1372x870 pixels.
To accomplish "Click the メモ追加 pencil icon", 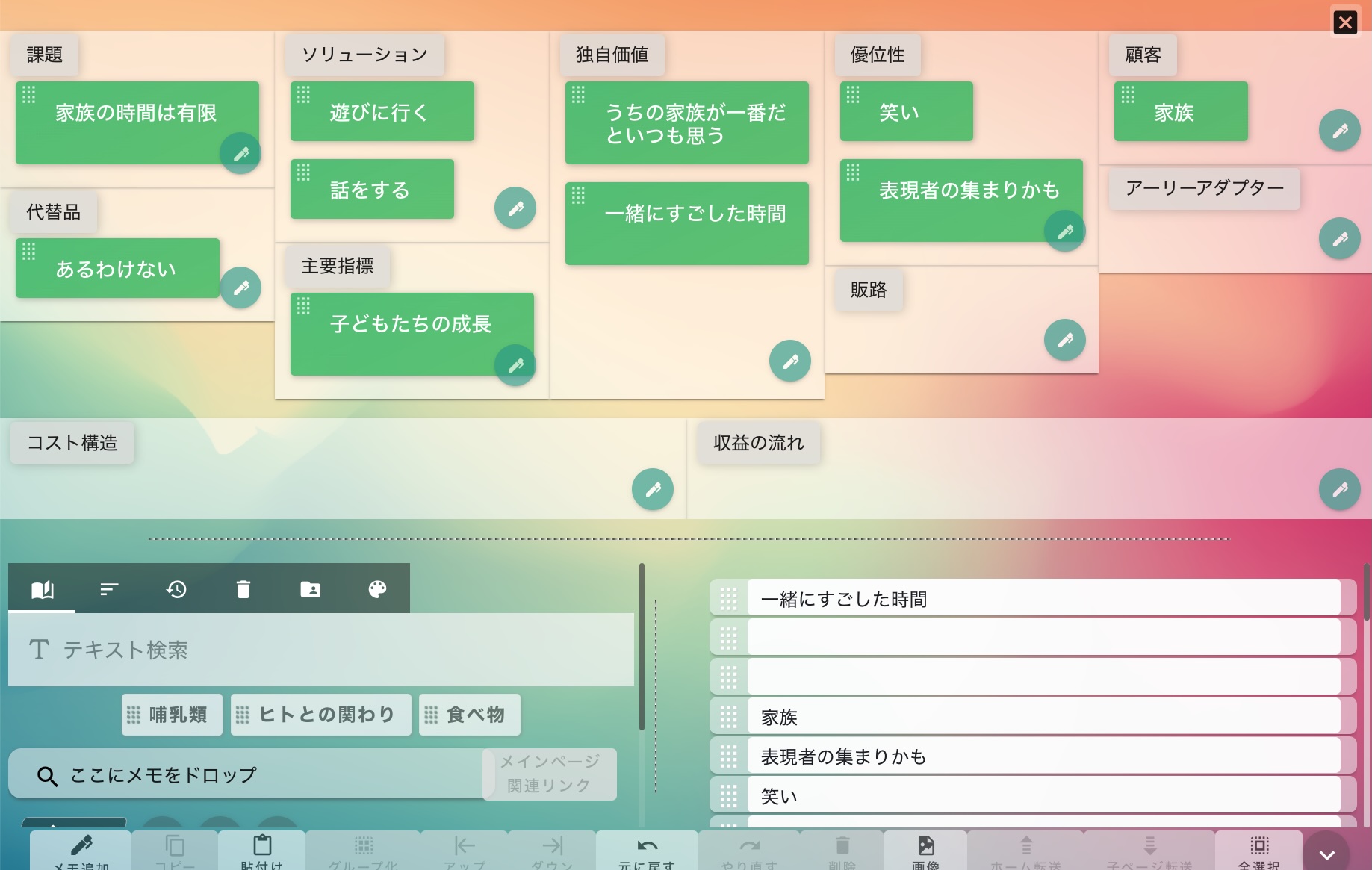I will point(81,848).
